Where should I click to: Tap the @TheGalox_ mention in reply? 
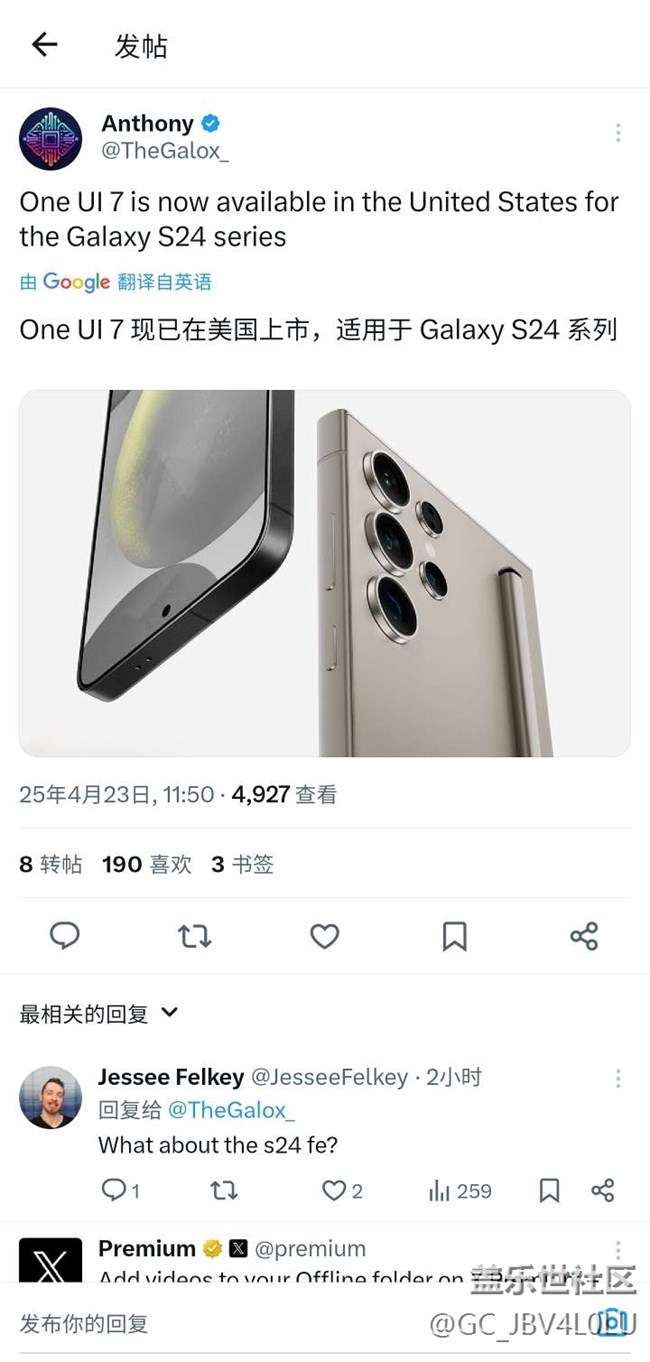[231, 1110]
